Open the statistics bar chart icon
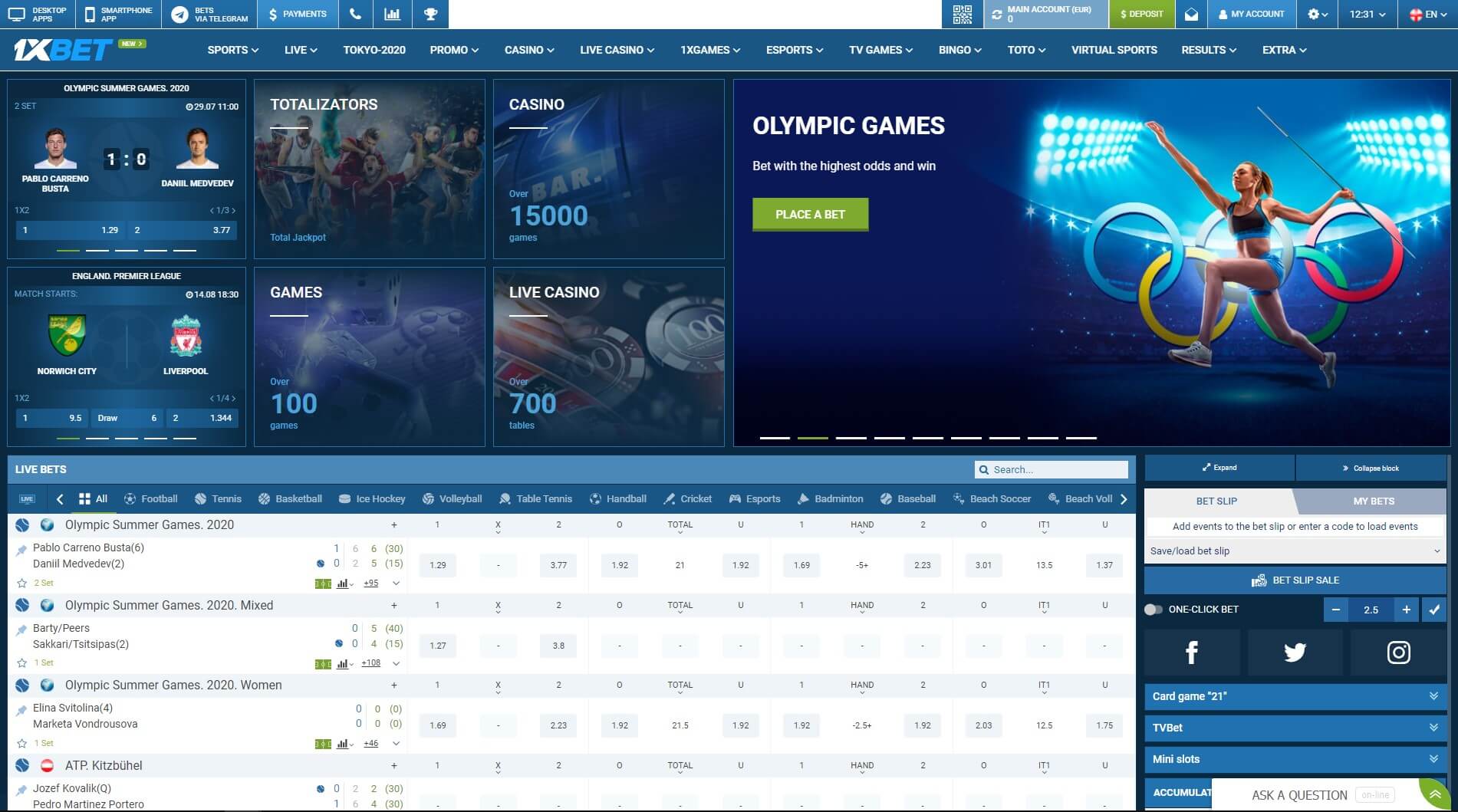The height and width of the screenshot is (812, 1458). point(392,14)
